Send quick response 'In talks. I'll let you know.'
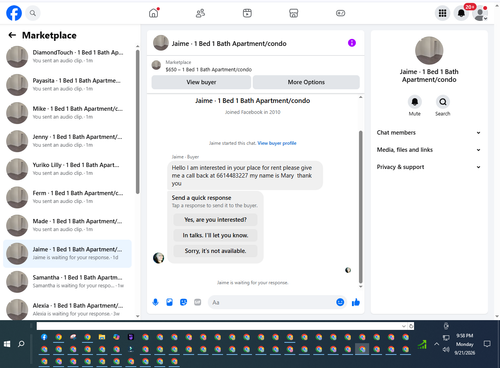 point(215,235)
